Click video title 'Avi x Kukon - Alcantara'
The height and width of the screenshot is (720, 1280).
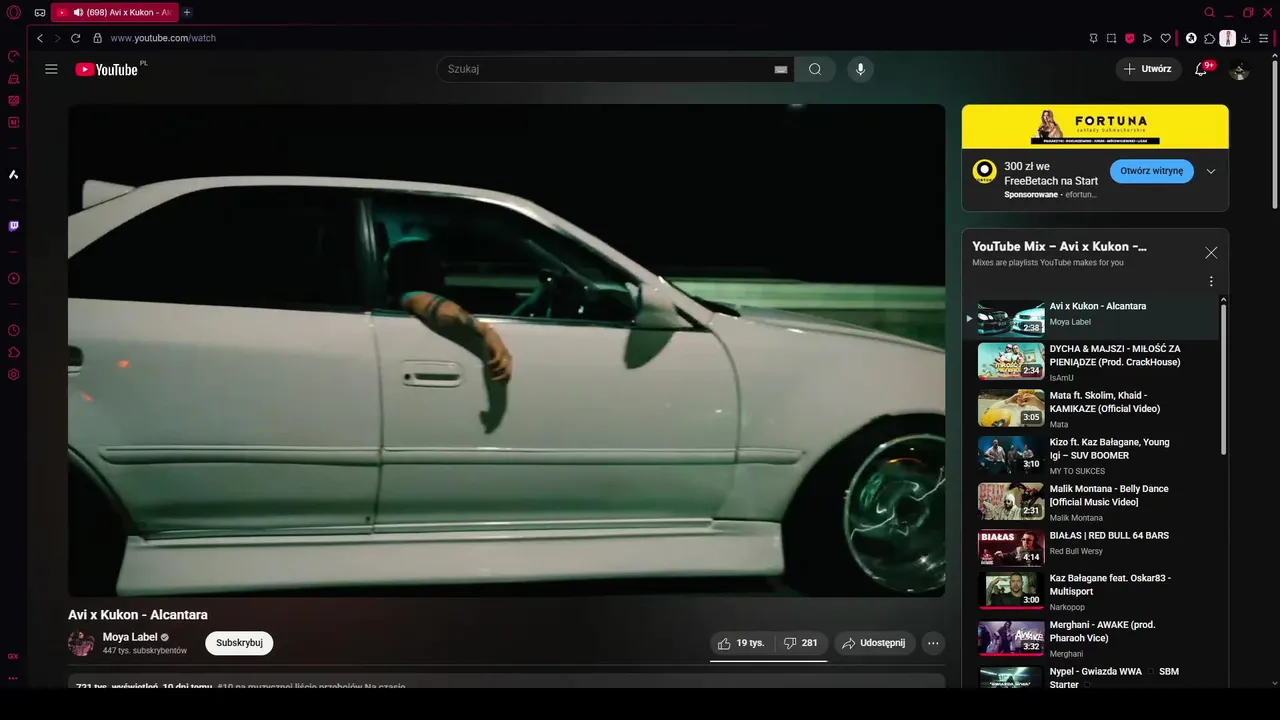point(138,615)
